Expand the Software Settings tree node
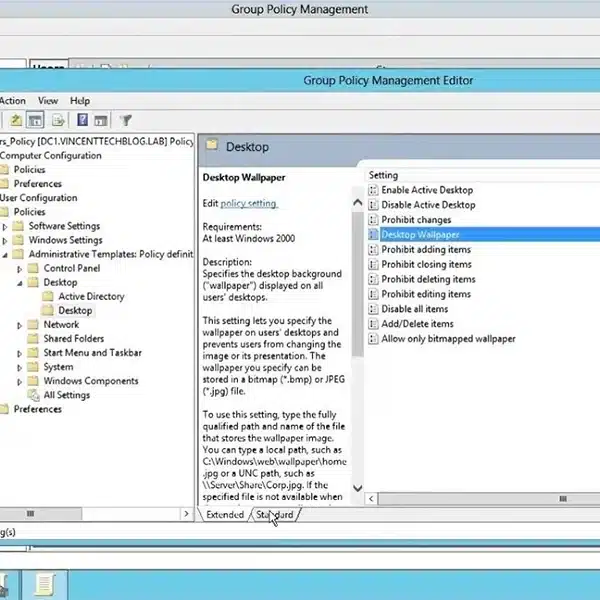Image resolution: width=600 pixels, height=600 pixels. click(5, 226)
